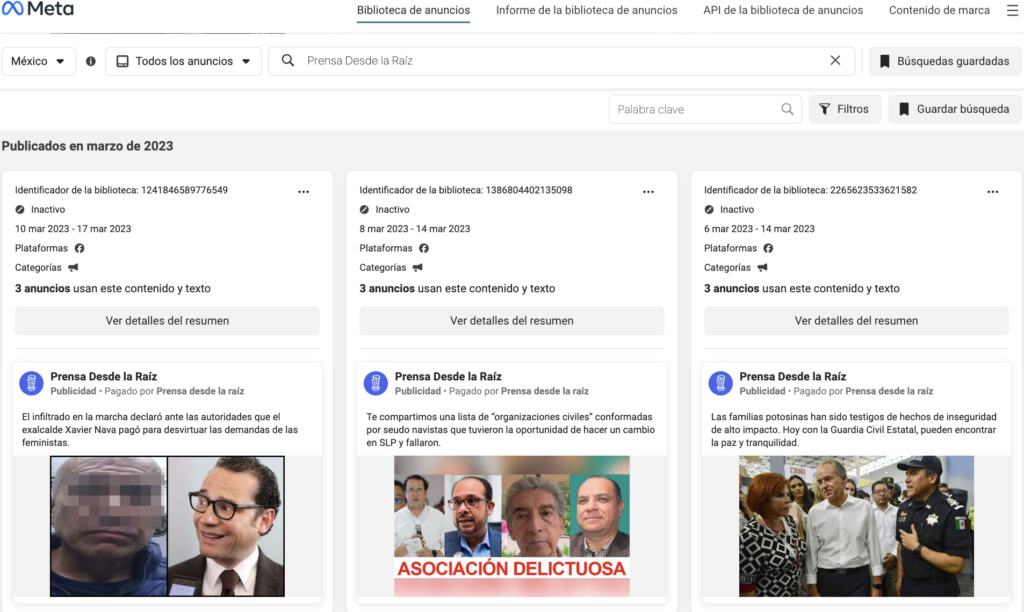Ver detalles del resumen for 6 mar ad

[x=856, y=321]
